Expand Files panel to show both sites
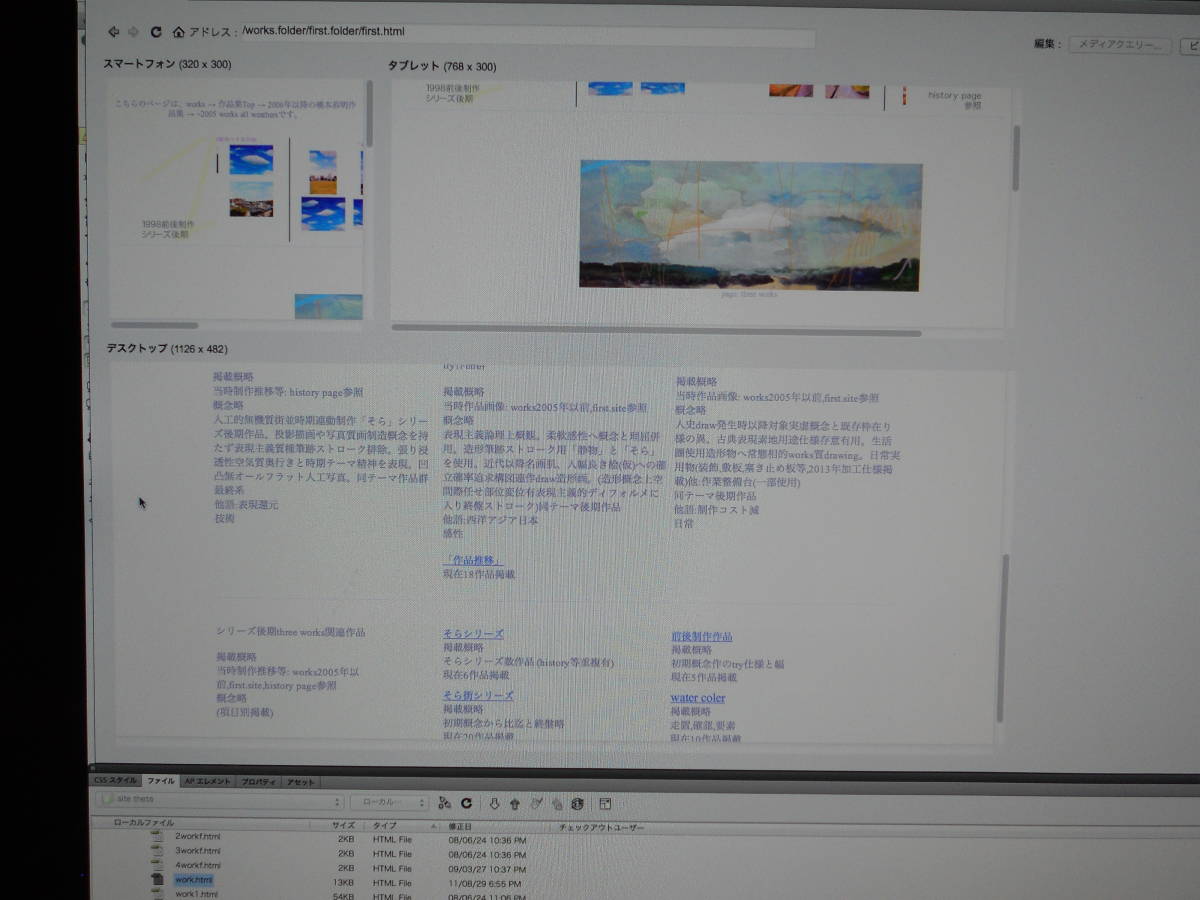 pyautogui.click(x=605, y=803)
